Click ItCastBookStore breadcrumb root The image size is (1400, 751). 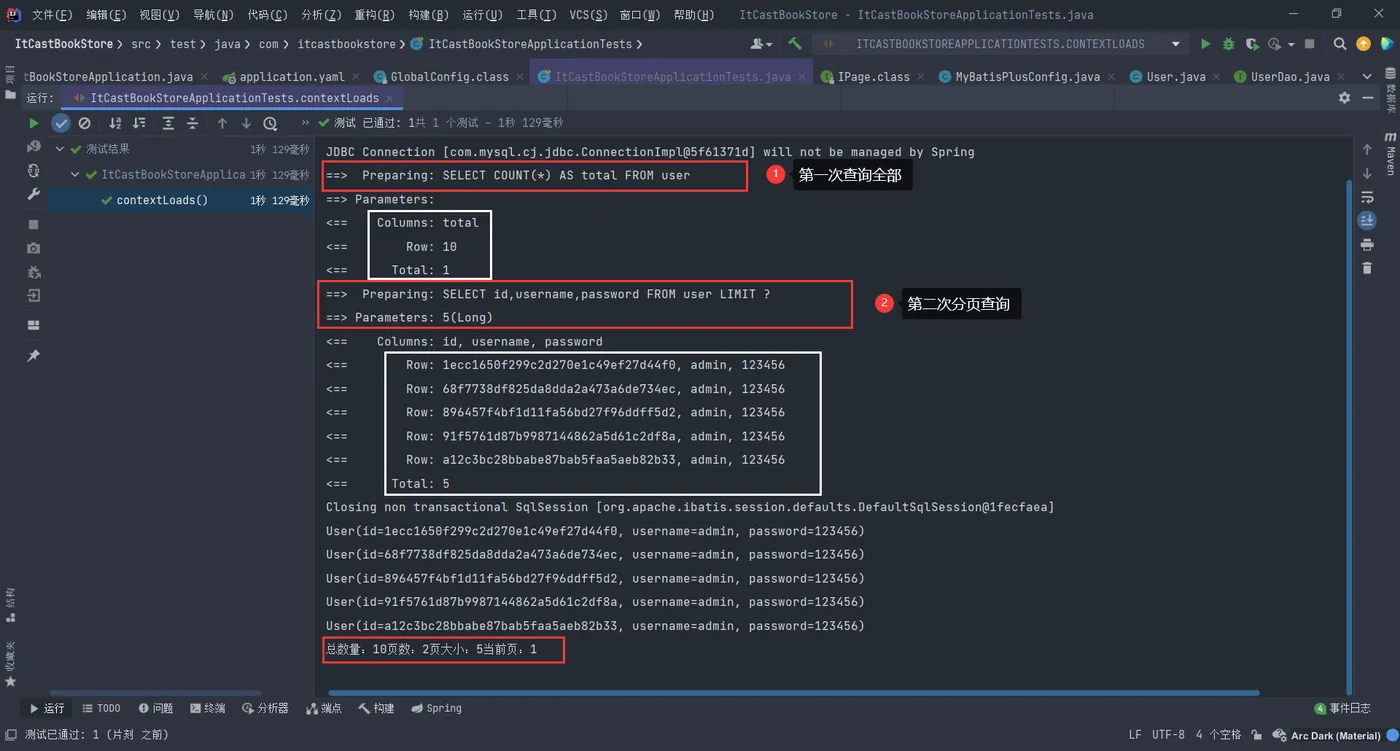point(64,44)
